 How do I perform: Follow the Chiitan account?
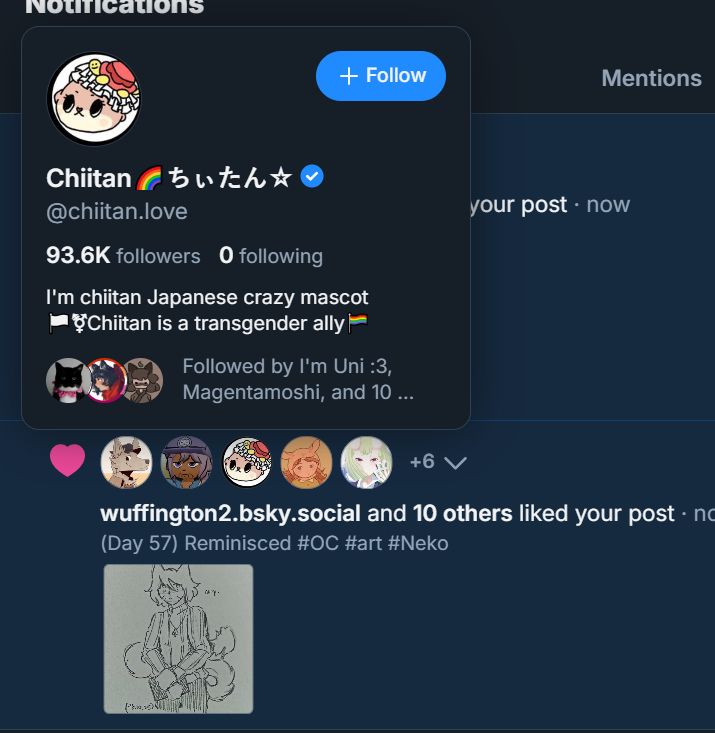click(381, 76)
